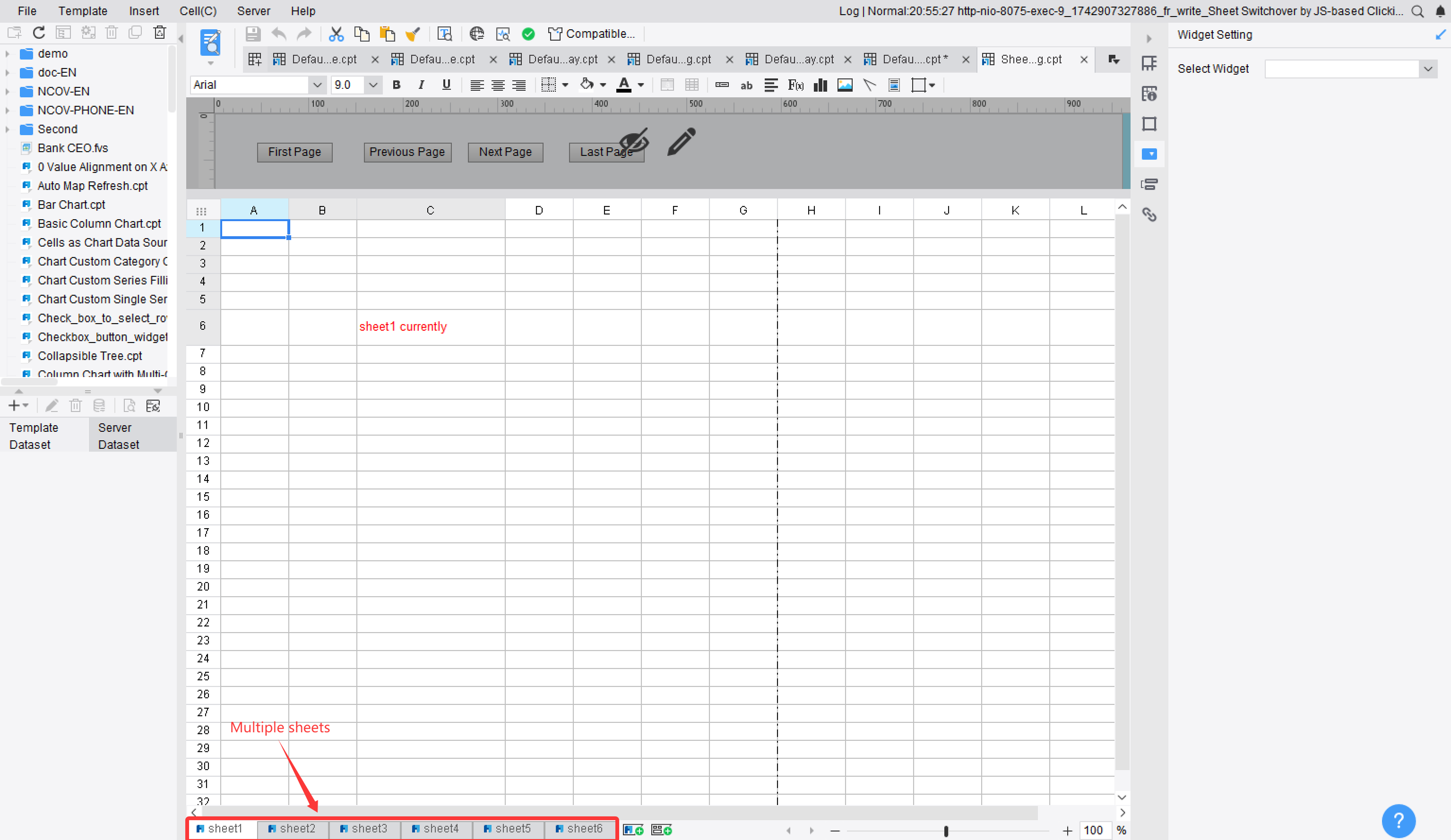
Task: Click the pencil edit icon in parameter pane
Action: click(x=682, y=142)
